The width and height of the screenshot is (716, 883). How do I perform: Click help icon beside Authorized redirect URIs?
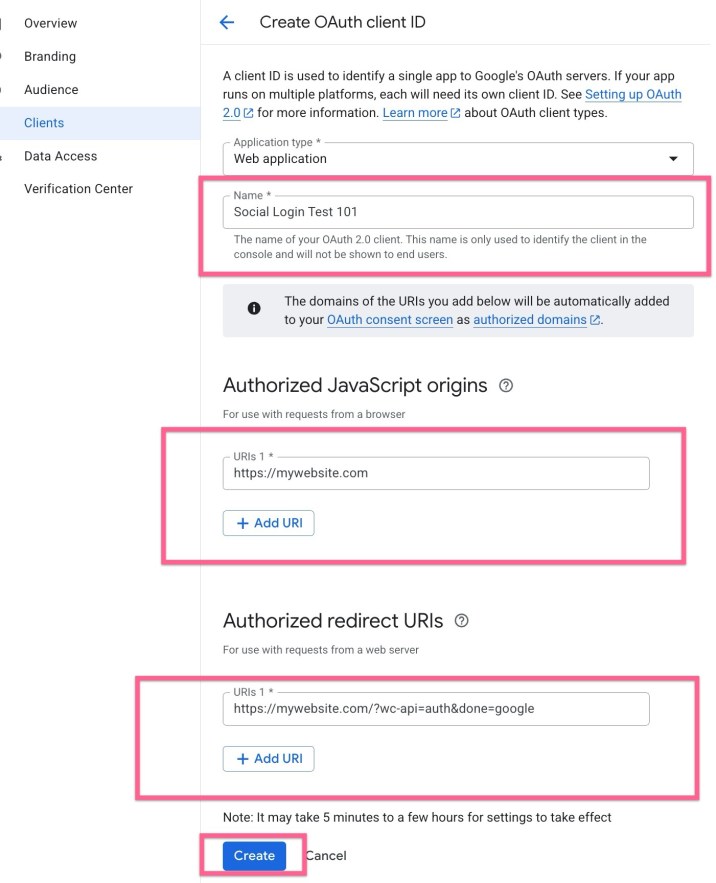tap(461, 621)
